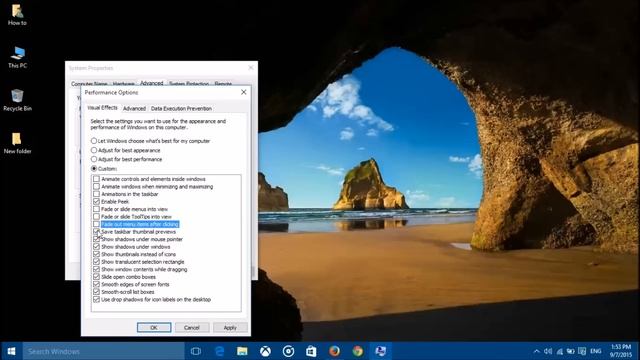Open Computer Name tab in System Properties
The image size is (640, 360).
(89, 84)
